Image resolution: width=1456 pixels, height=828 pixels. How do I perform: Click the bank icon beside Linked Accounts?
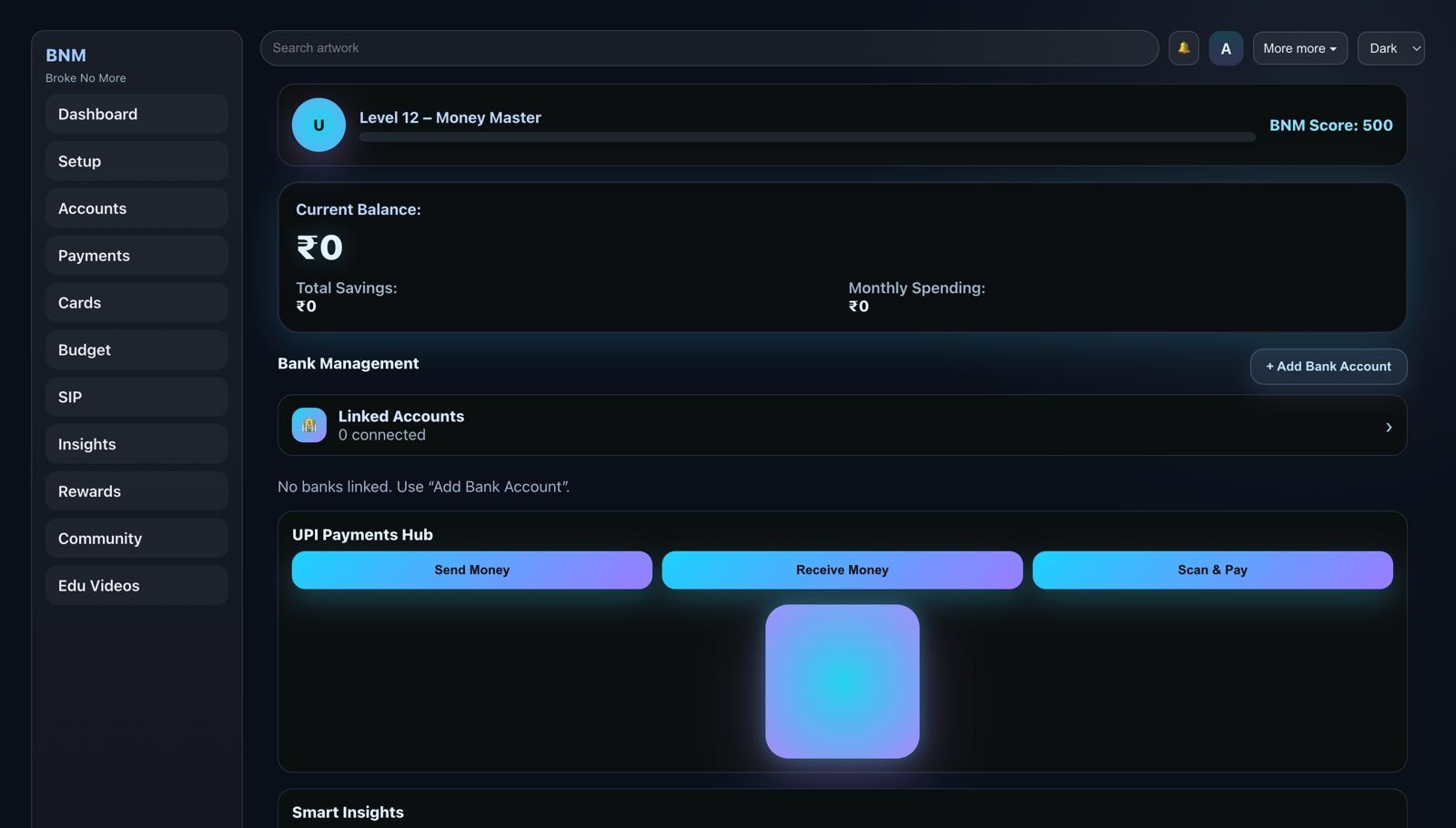coord(308,425)
